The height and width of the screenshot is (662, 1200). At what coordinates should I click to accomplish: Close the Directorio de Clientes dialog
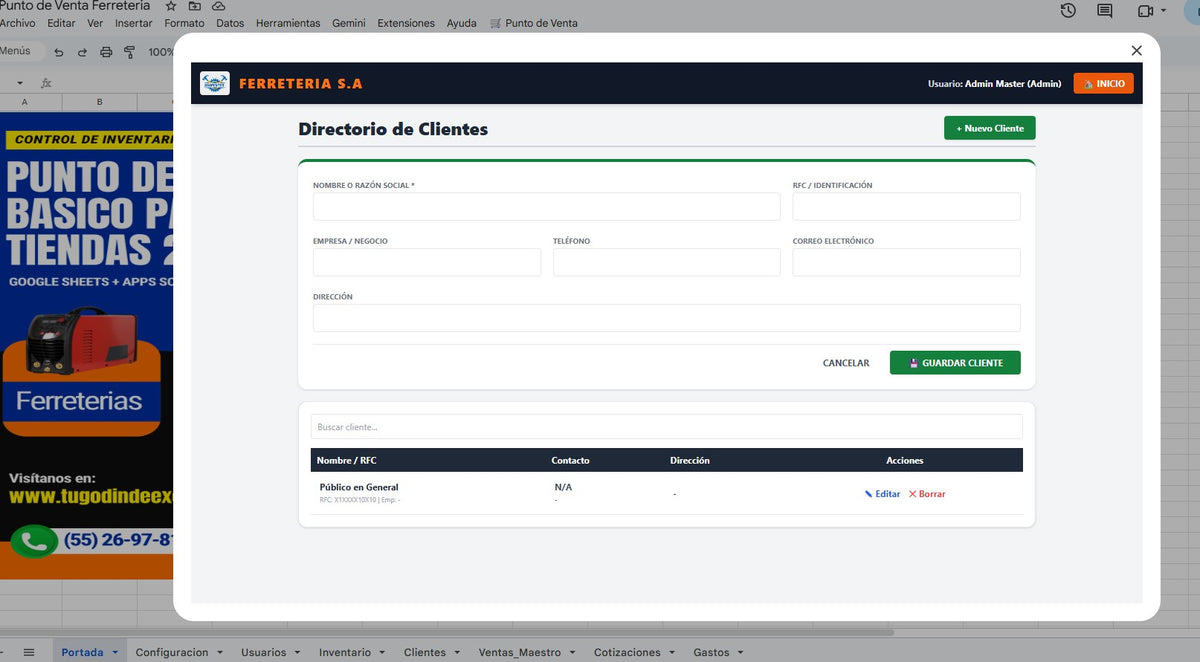point(1136,50)
